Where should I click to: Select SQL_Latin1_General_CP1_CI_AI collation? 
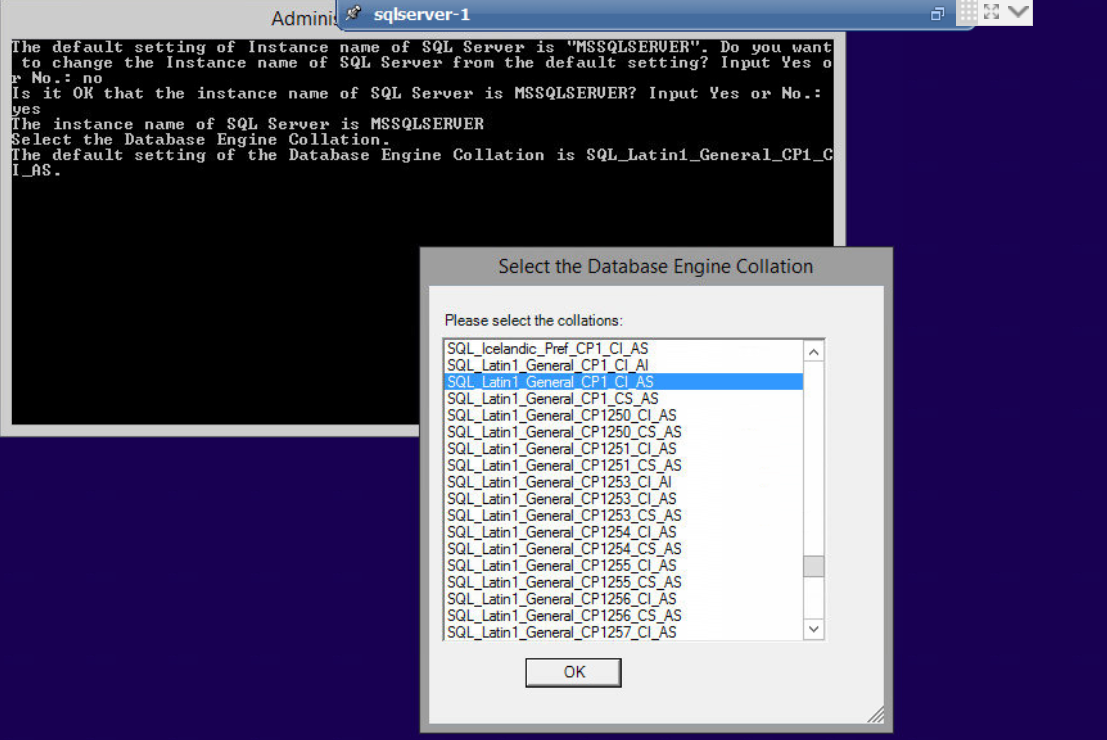623,365
